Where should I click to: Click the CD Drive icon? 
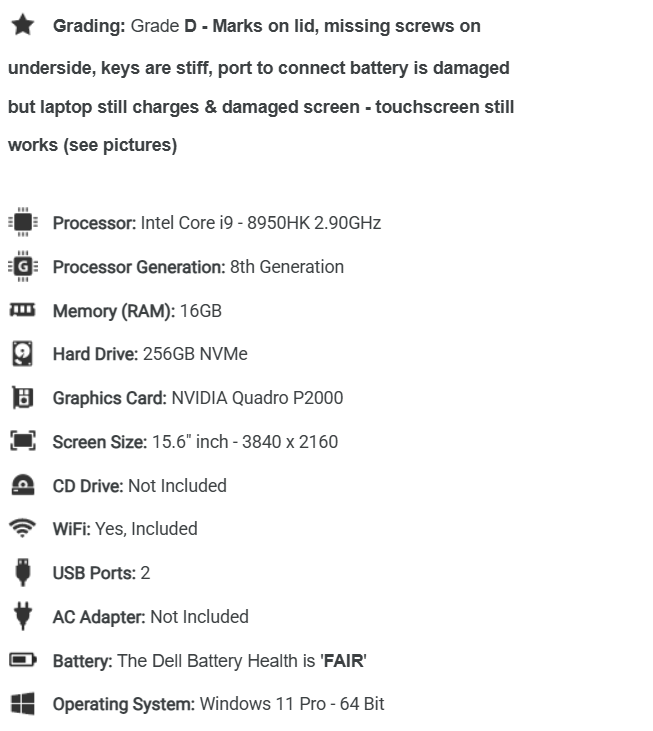coord(23,485)
